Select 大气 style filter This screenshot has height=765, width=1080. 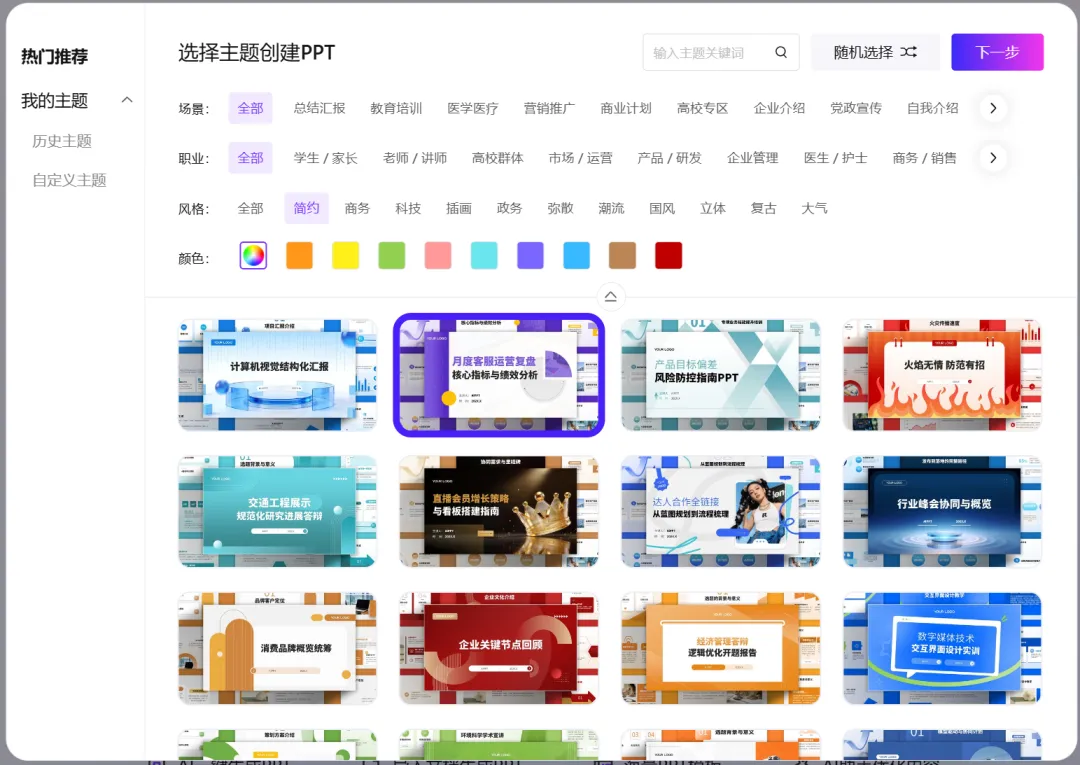click(x=814, y=209)
